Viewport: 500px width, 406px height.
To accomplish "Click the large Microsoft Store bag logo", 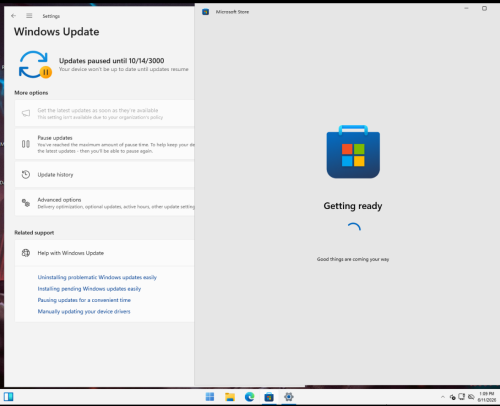I will coord(353,152).
